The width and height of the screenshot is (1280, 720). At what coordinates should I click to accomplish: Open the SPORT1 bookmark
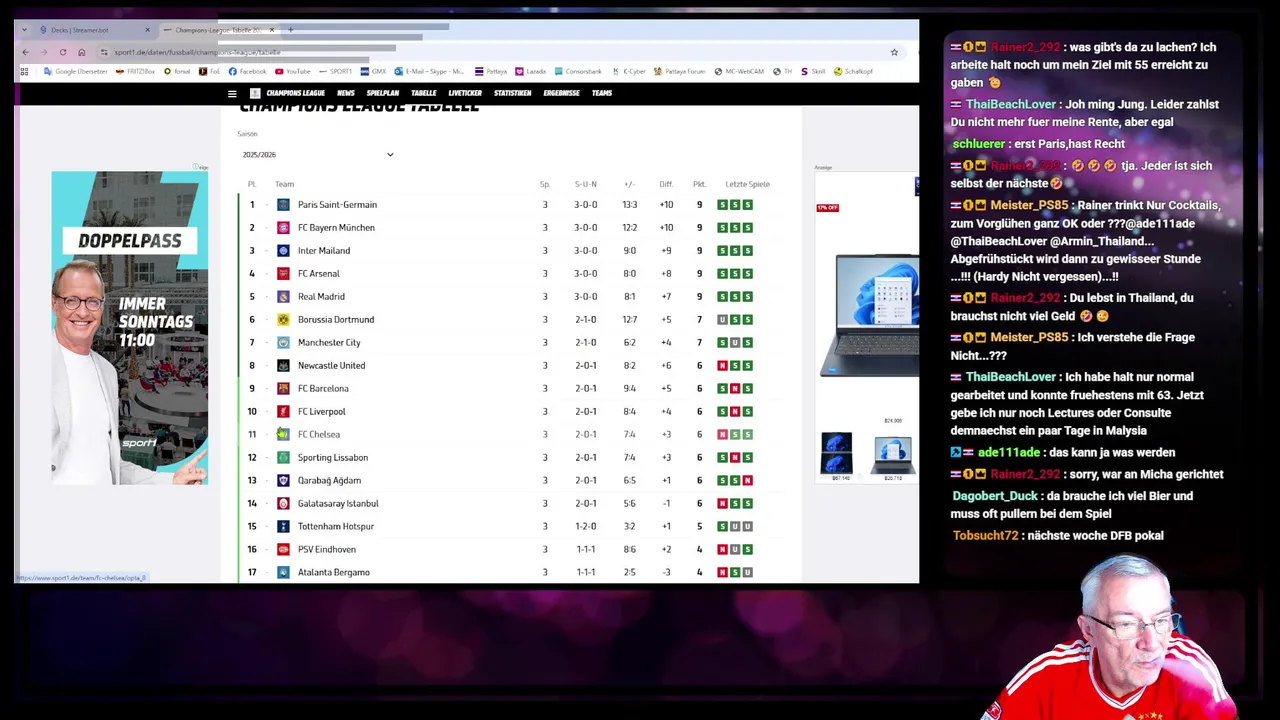336,71
